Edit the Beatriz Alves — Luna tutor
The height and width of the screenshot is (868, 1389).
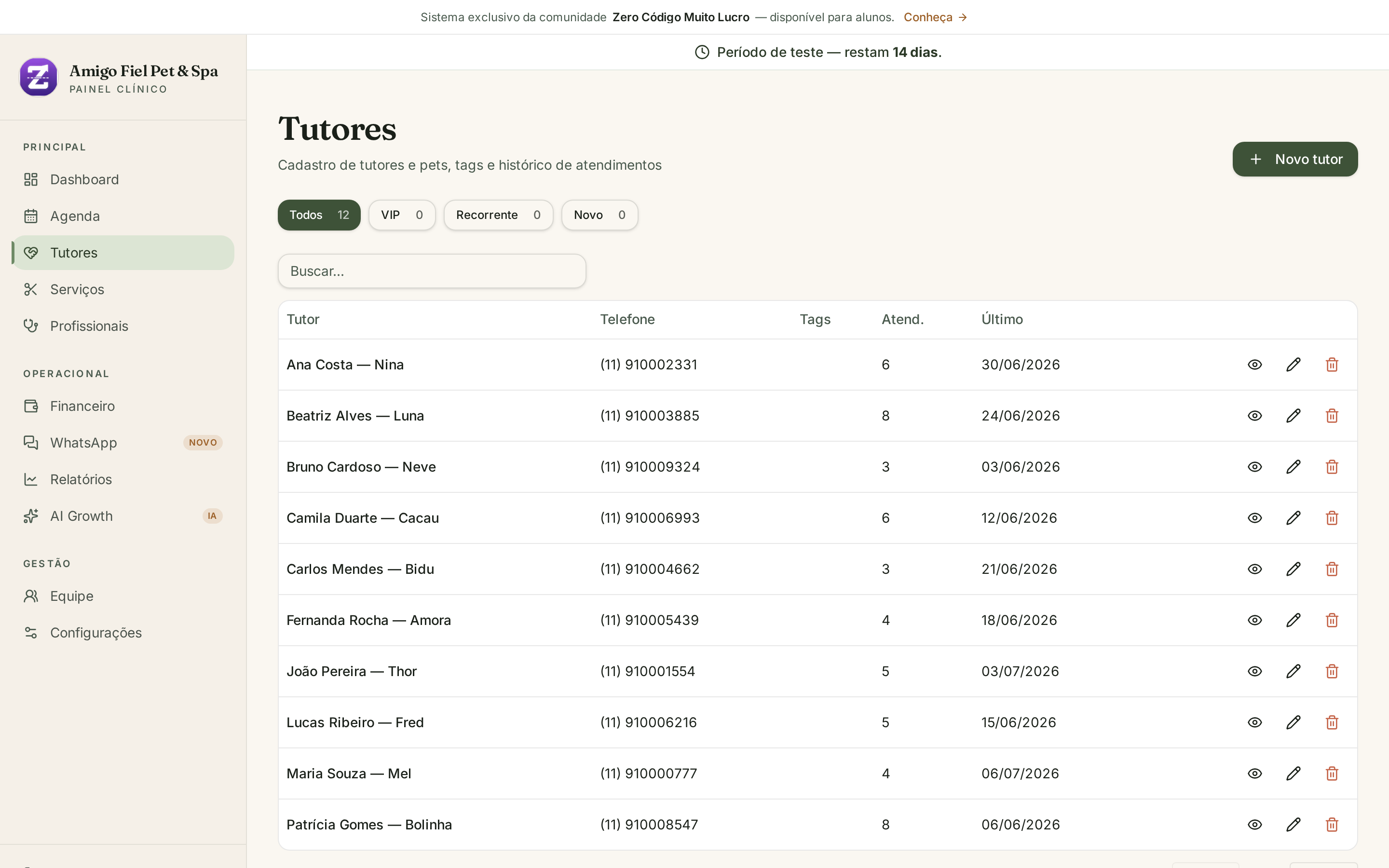click(x=1293, y=416)
